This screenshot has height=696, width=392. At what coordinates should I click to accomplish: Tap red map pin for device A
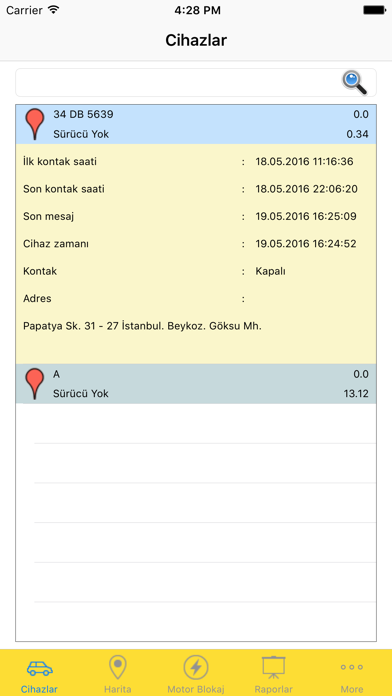click(x=35, y=384)
